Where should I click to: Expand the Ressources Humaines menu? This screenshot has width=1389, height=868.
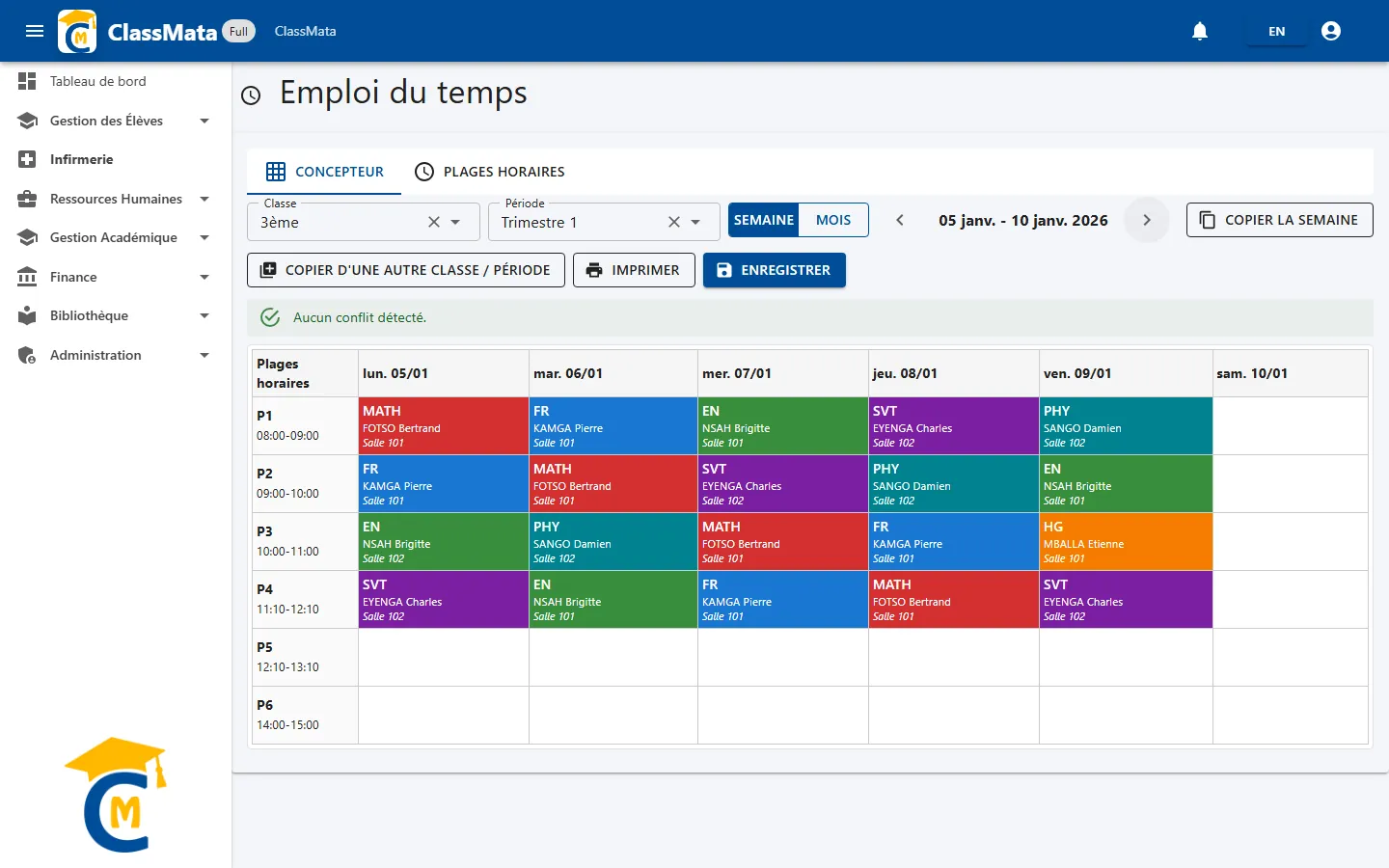click(x=116, y=199)
